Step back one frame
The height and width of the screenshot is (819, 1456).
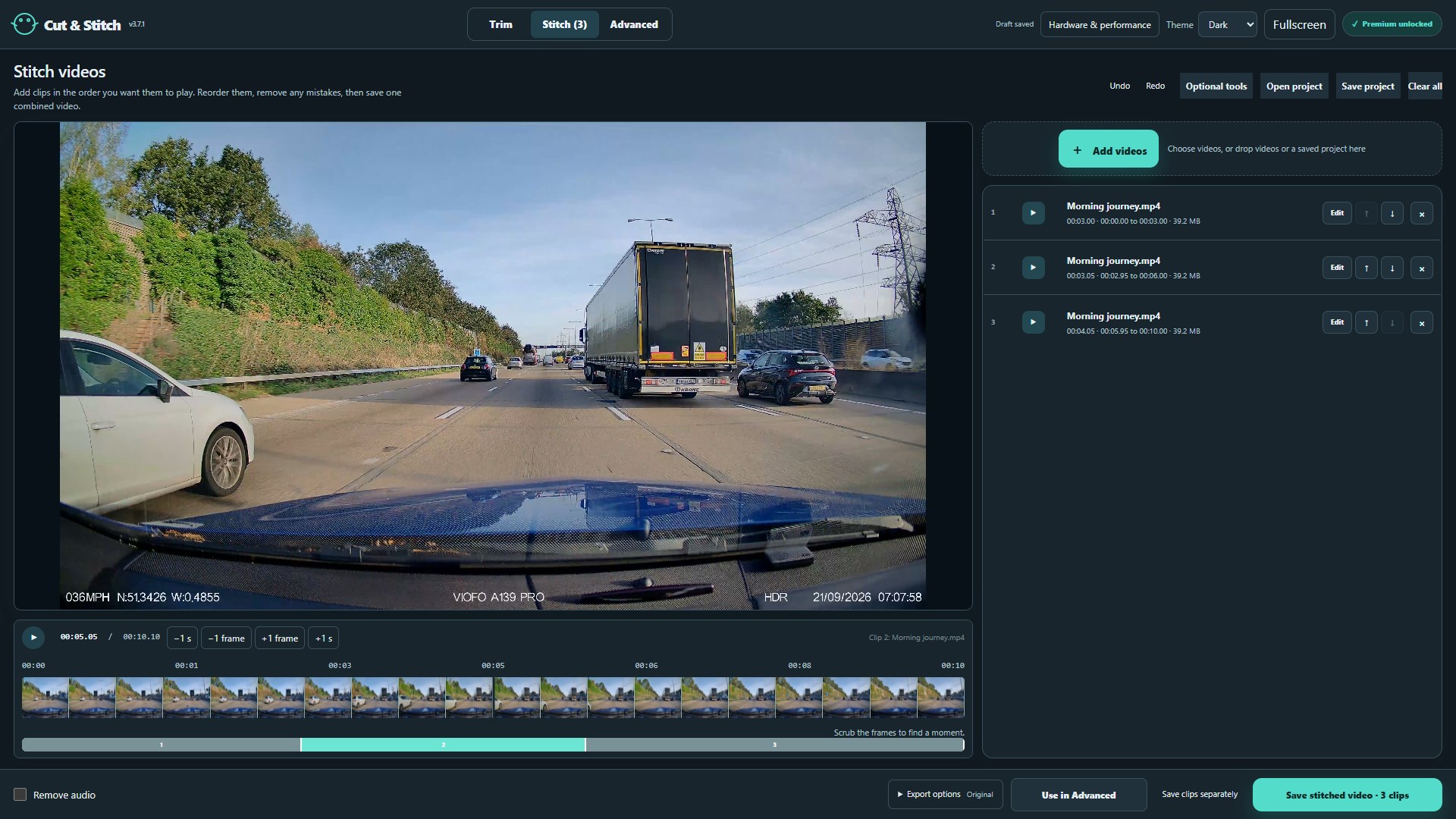point(226,639)
